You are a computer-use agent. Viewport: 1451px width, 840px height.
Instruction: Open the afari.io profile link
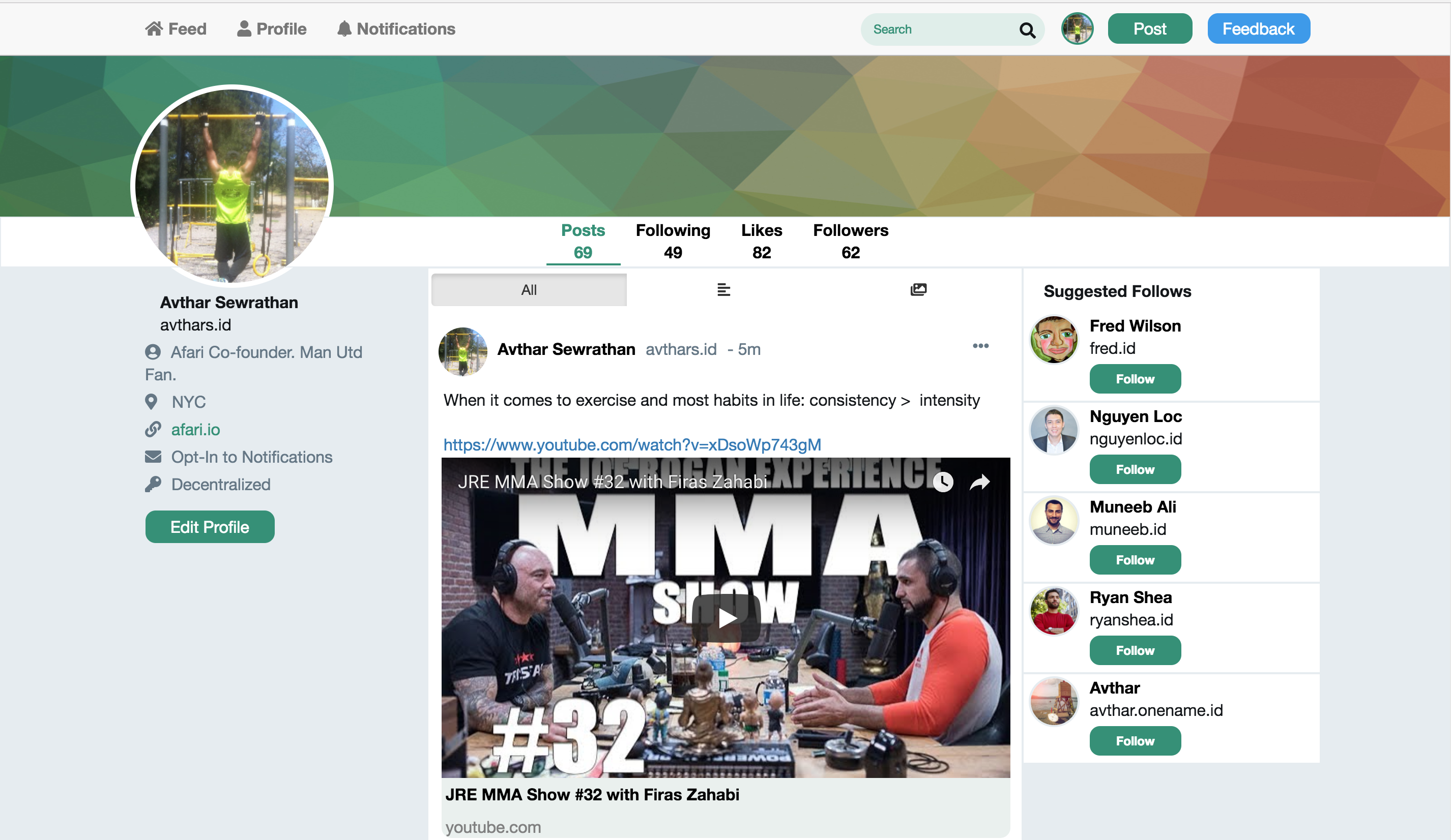195,430
